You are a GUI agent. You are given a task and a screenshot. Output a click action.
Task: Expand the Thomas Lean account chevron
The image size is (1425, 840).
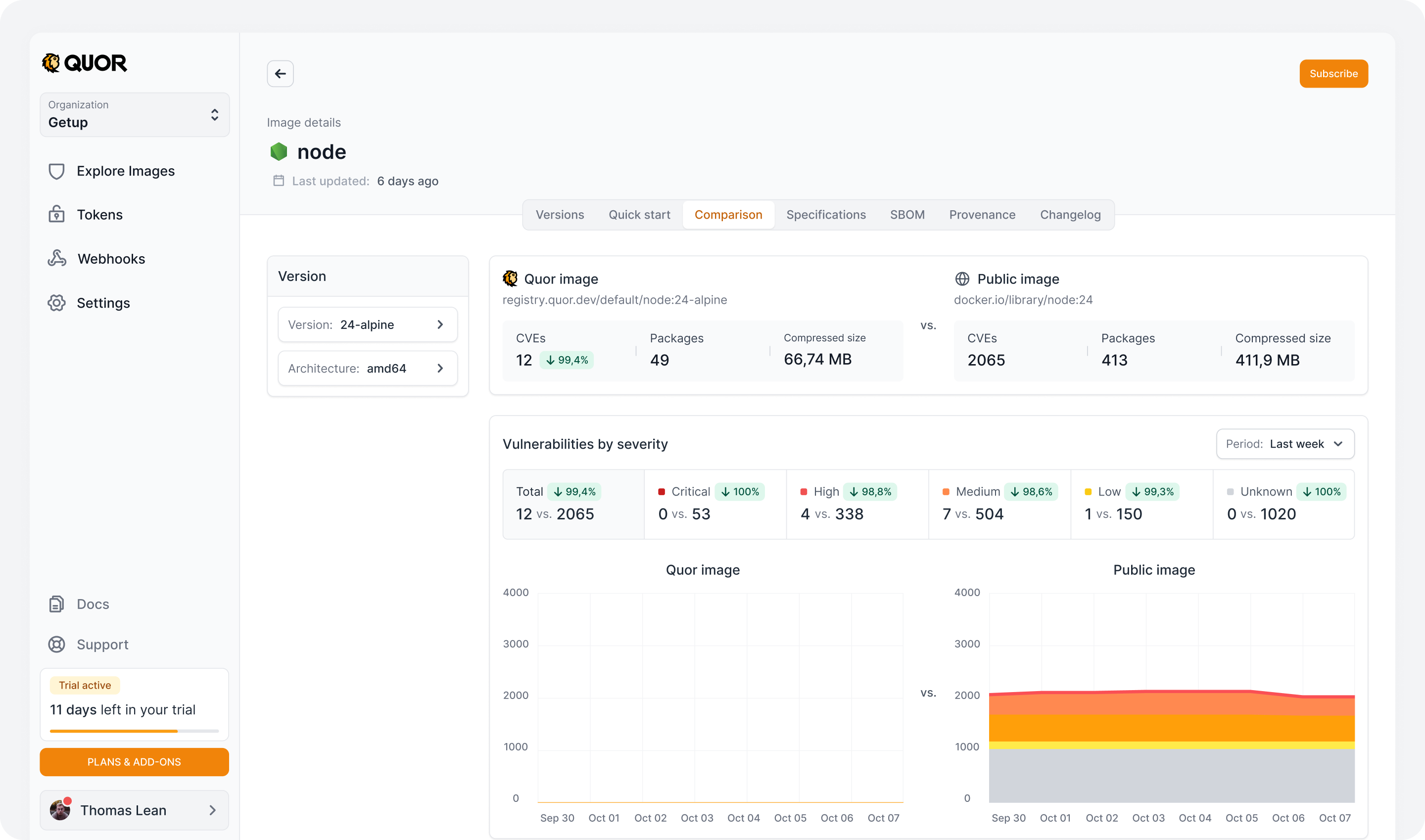213,810
